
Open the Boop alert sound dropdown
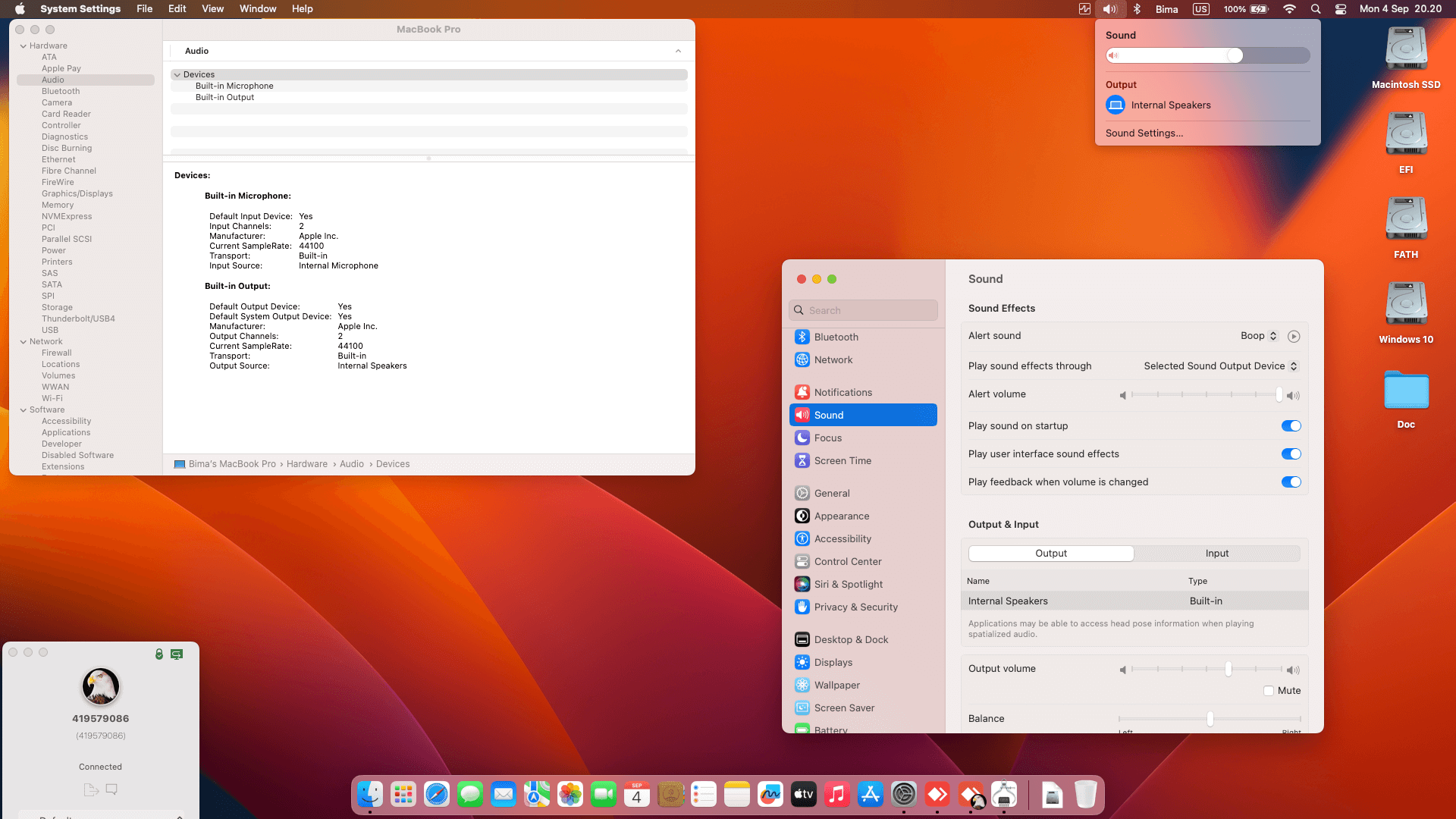click(1259, 336)
